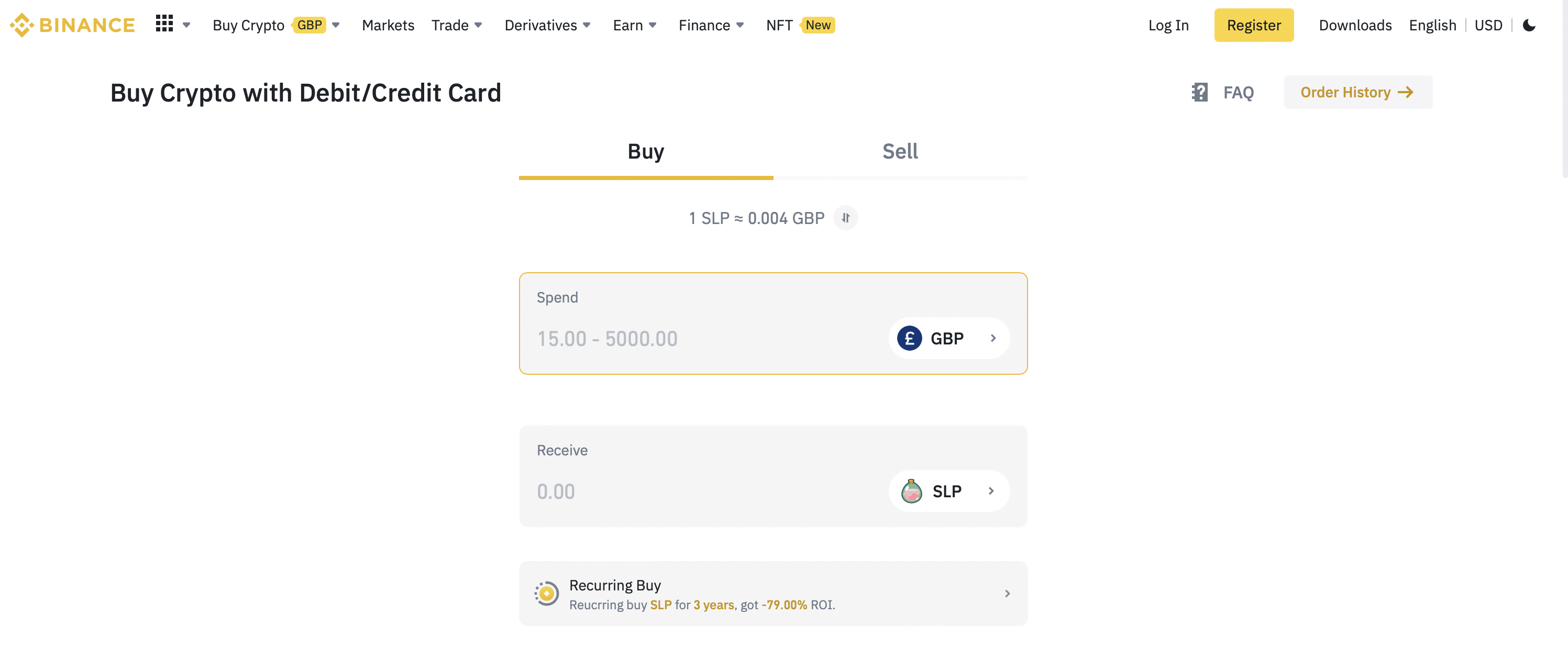Viewport: 1568px width, 648px height.
Task: Open the apps grid menu icon
Action: point(164,24)
